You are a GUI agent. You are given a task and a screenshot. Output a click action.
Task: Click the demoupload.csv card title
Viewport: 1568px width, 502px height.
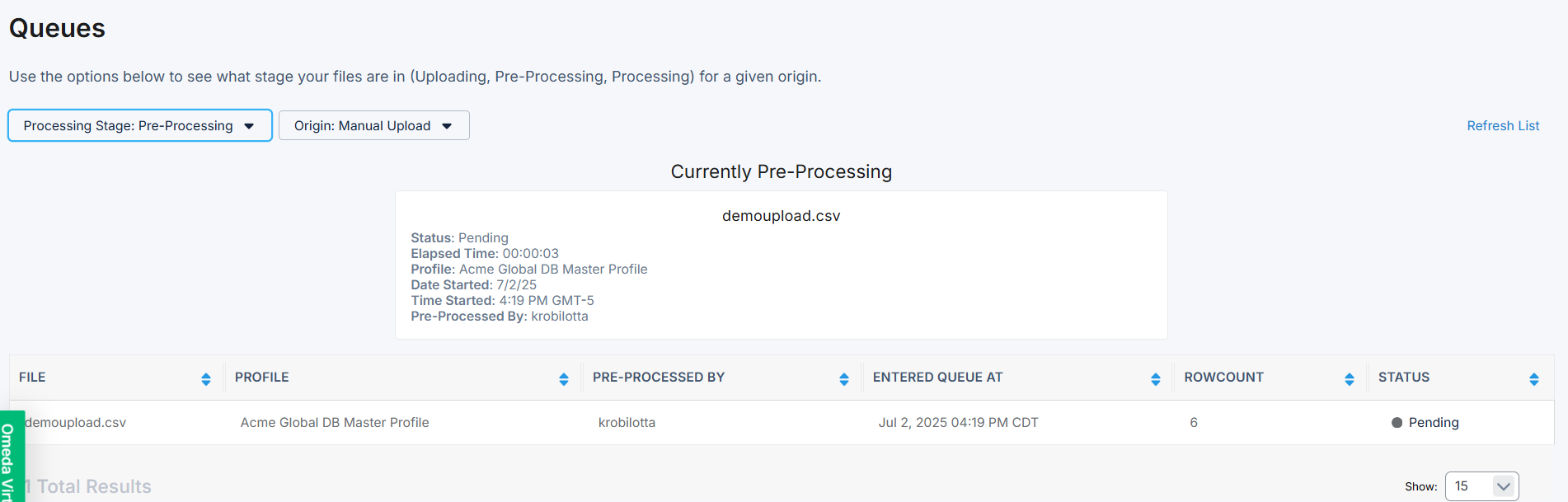click(781, 216)
